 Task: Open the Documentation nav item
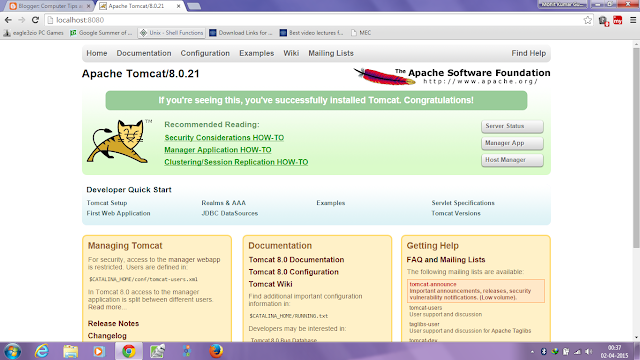(x=144, y=53)
